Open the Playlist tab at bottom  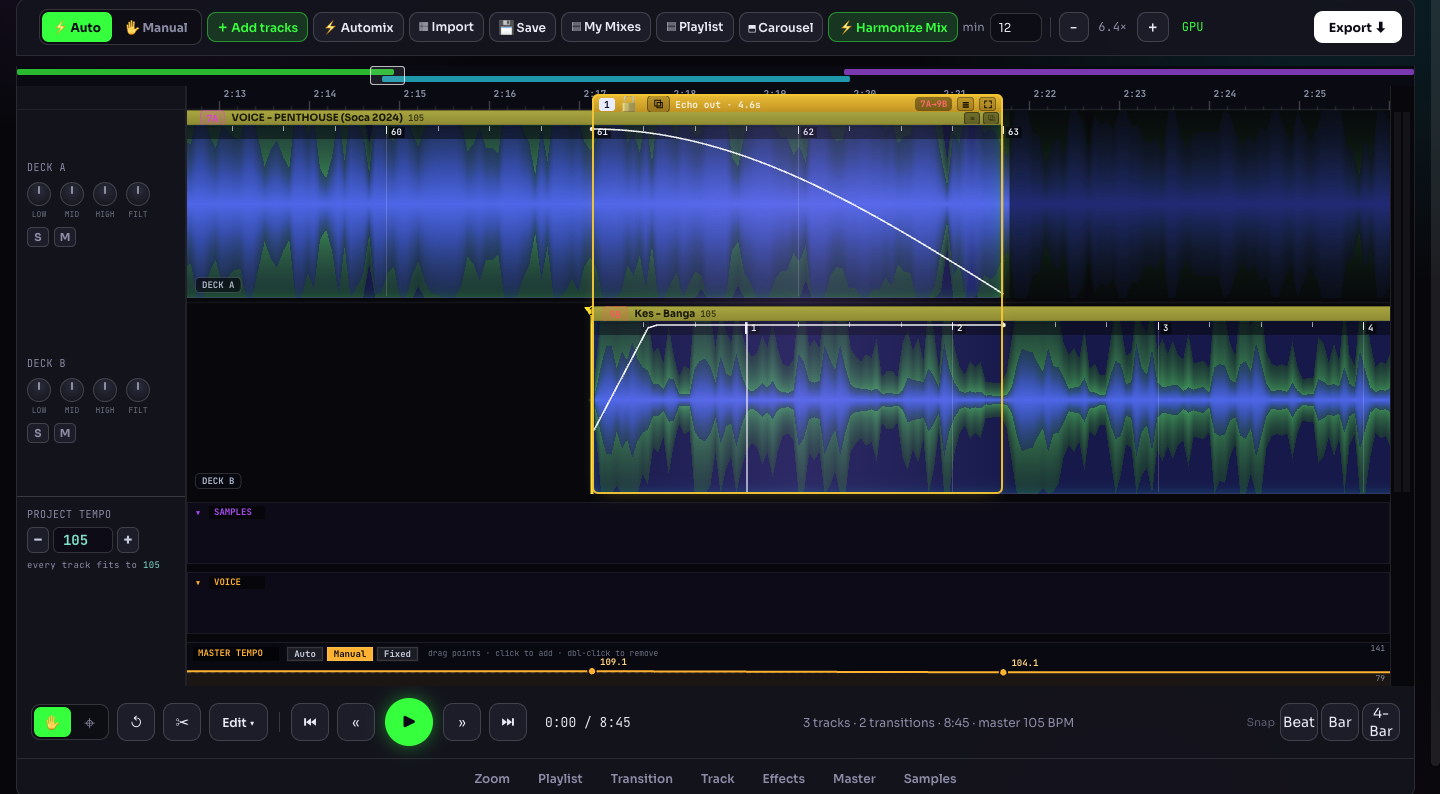560,778
